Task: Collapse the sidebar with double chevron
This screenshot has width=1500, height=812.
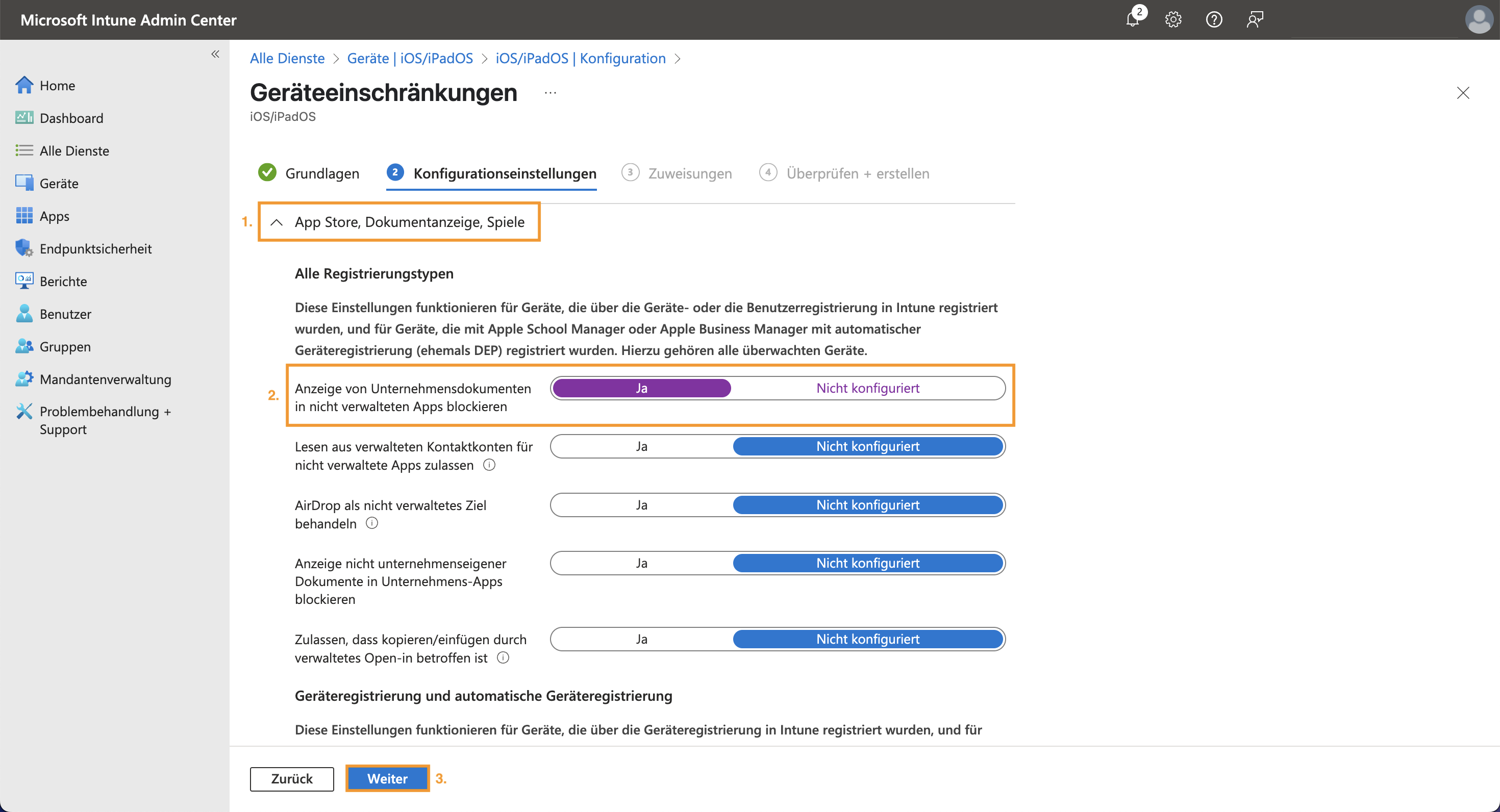Action: [215, 54]
